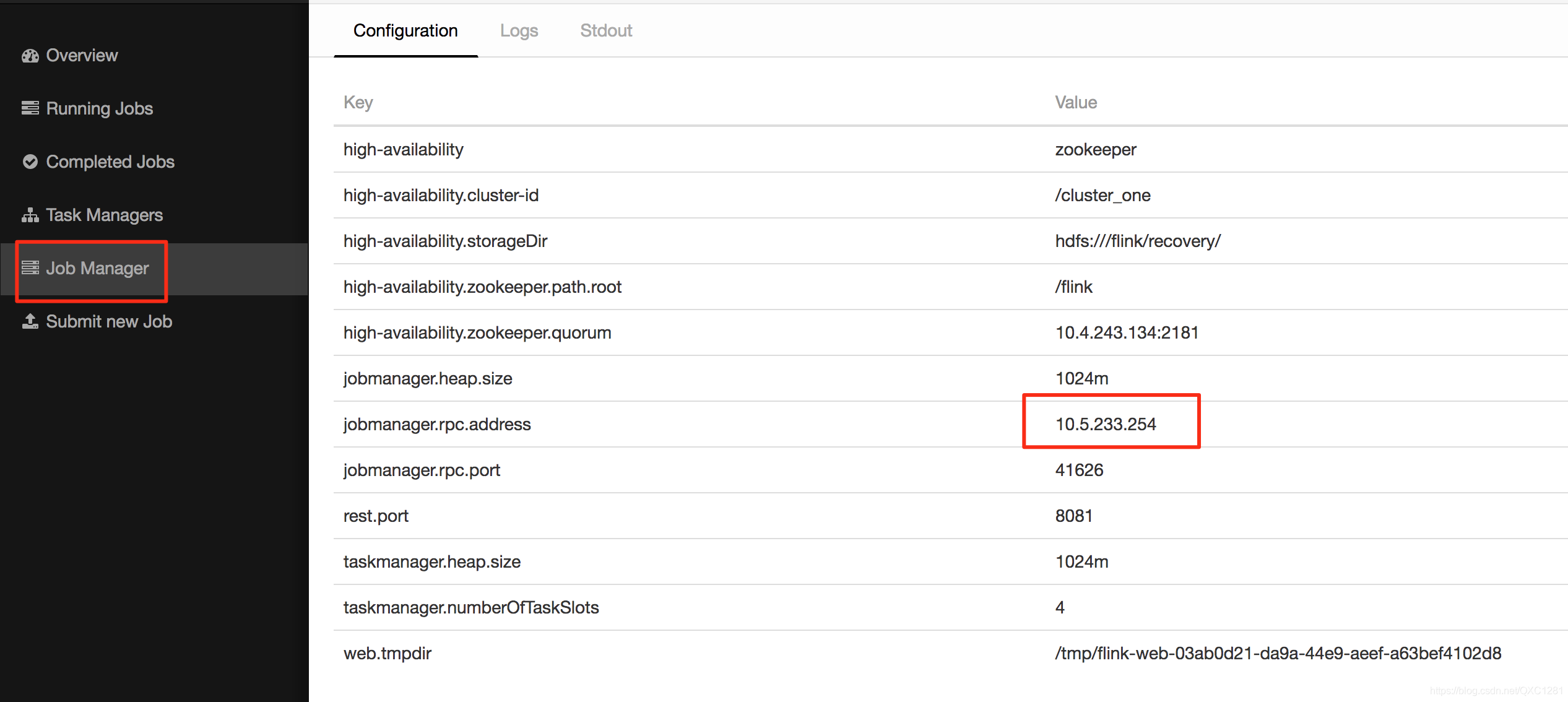Select the /cluster_one value
The width and height of the screenshot is (1568, 702).
(x=1102, y=196)
